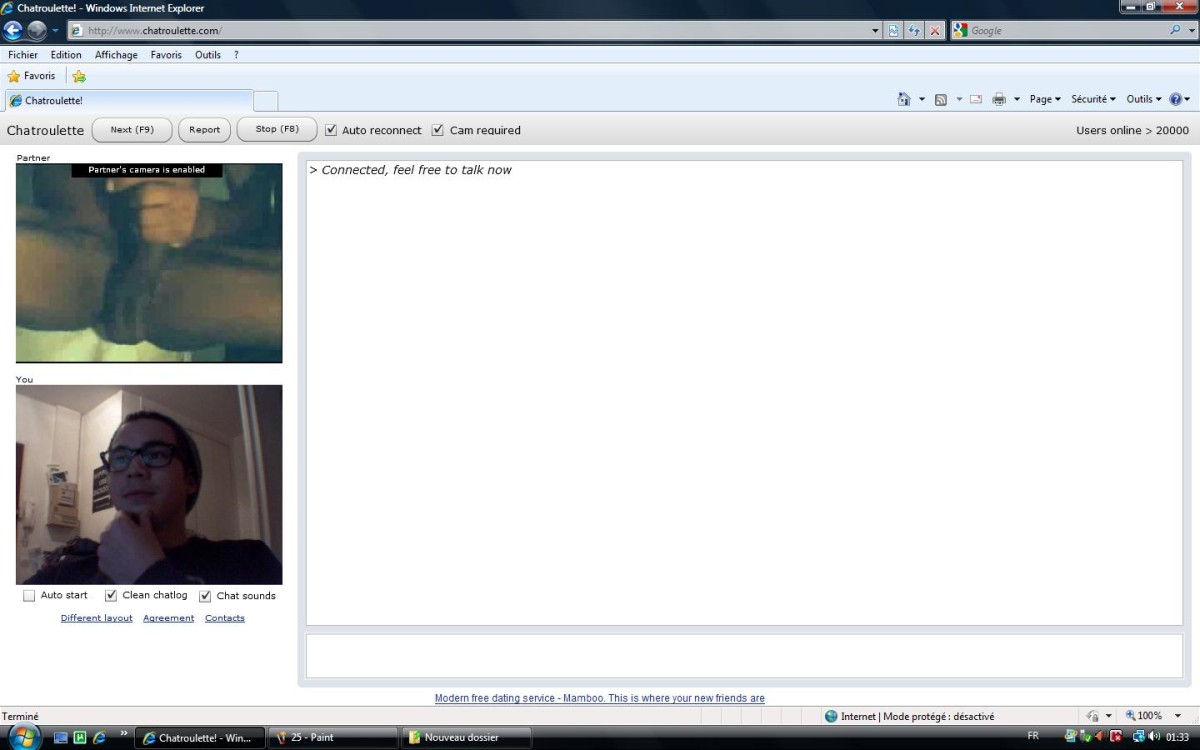The height and width of the screenshot is (750, 1200).
Task: Click the Stop (F8) button
Action: (x=277, y=130)
